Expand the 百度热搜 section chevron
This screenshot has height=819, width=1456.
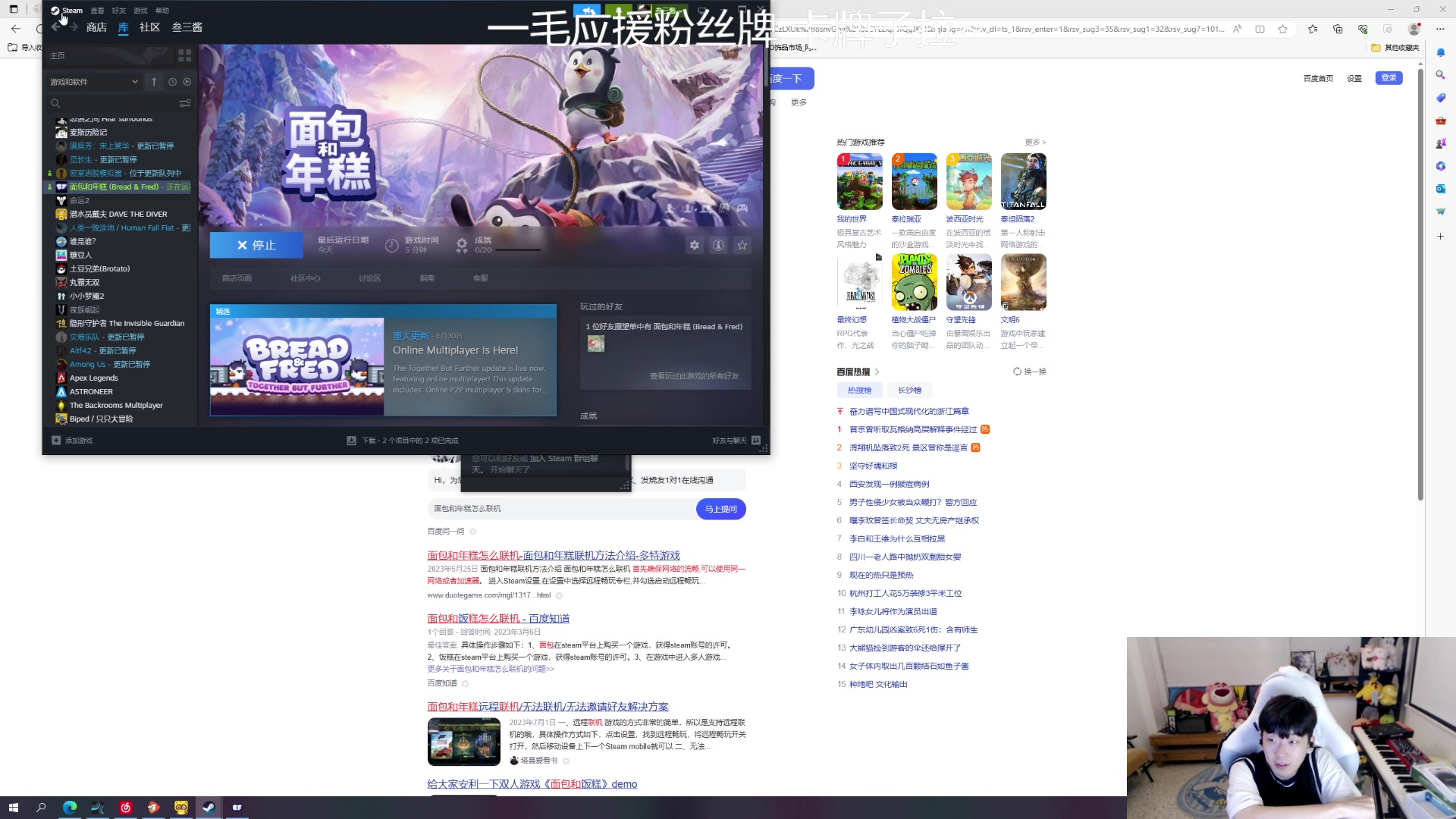tap(877, 372)
